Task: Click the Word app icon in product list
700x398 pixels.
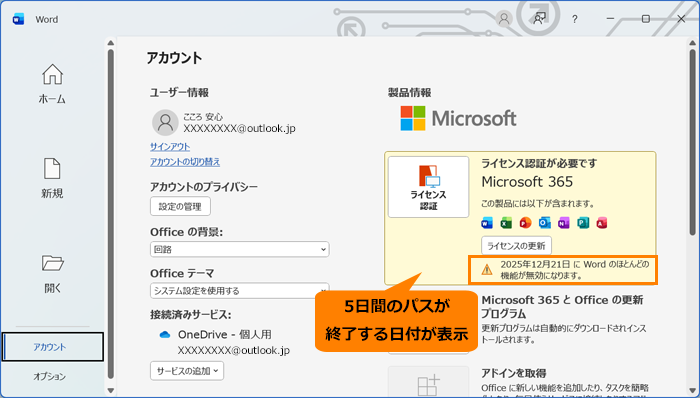Action: [x=487, y=222]
